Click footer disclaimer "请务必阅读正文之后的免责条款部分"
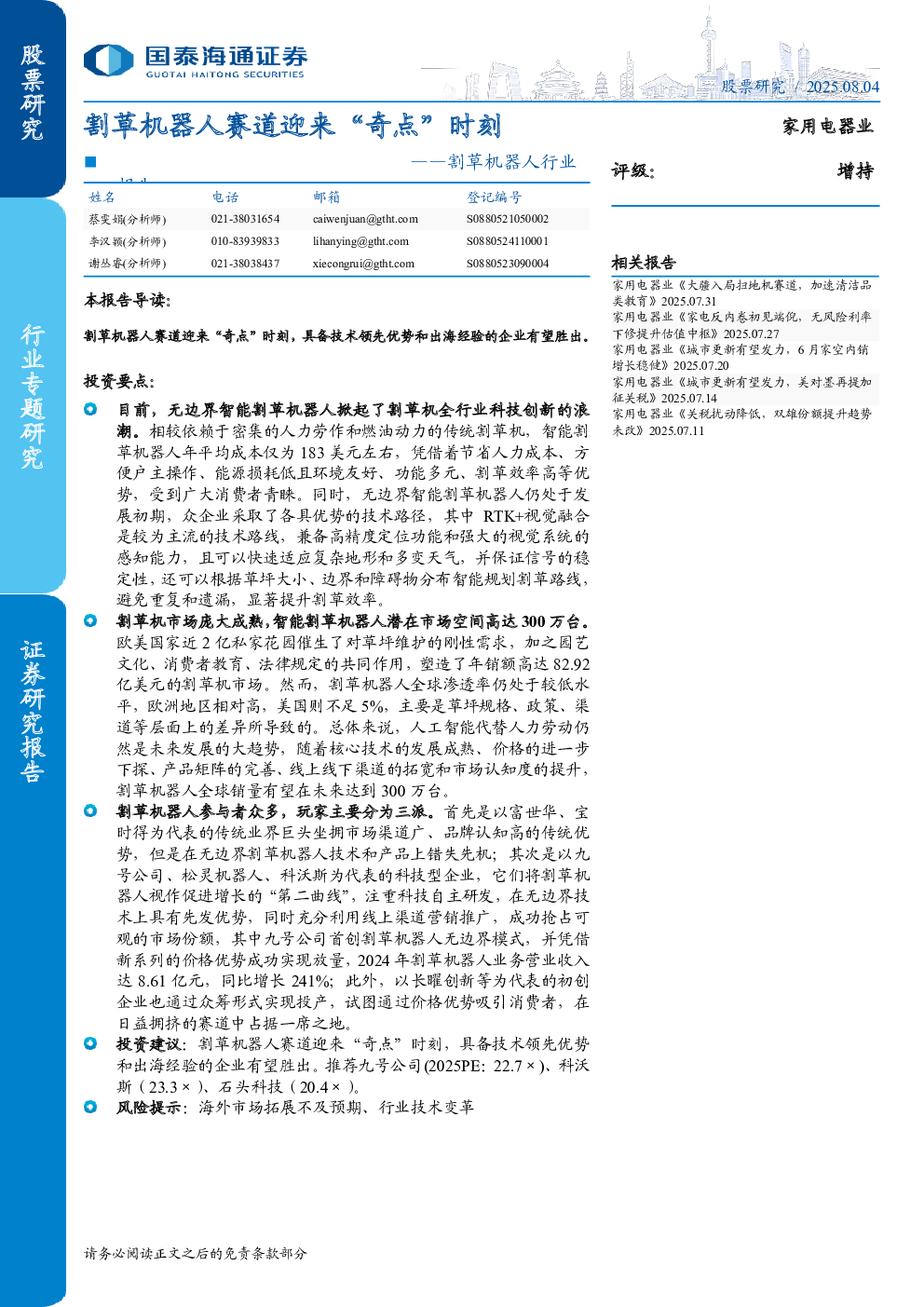 pyautogui.click(x=196, y=1253)
